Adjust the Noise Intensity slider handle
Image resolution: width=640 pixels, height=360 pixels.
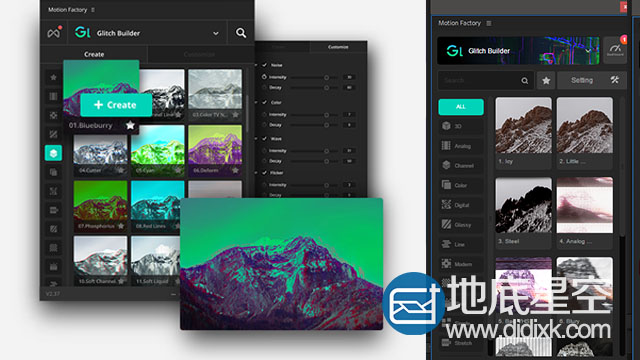(x=326, y=77)
